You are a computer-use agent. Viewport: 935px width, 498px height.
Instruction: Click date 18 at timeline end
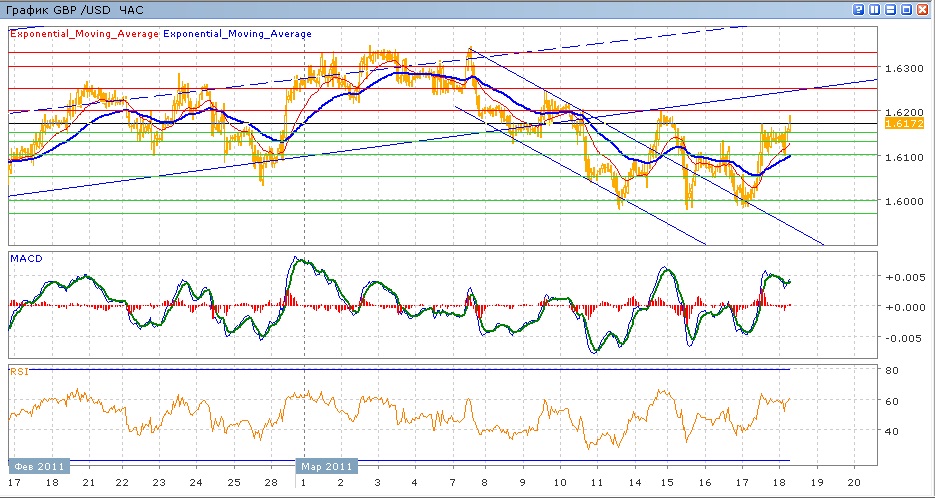(x=779, y=482)
